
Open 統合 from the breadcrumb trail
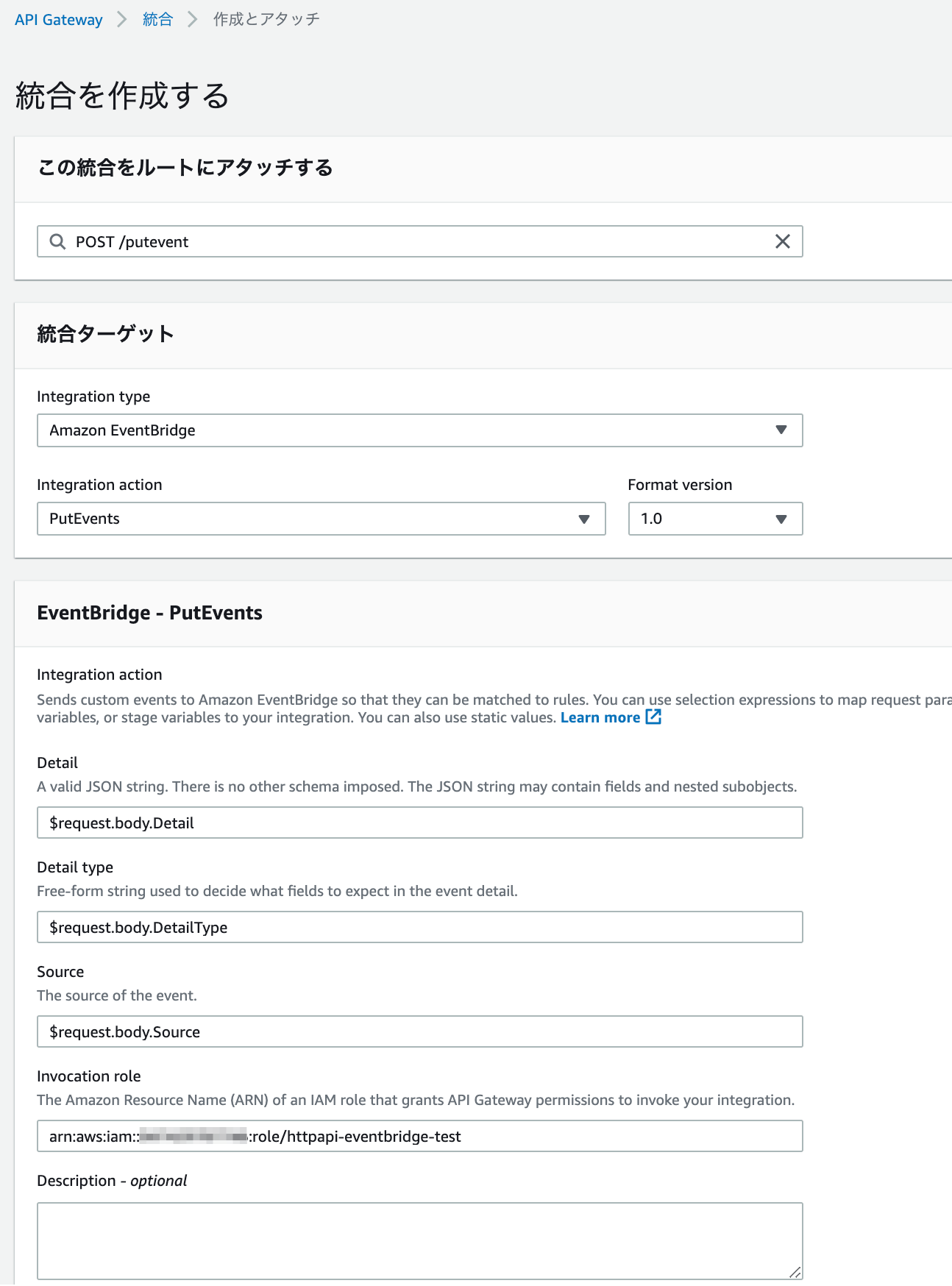tap(157, 19)
